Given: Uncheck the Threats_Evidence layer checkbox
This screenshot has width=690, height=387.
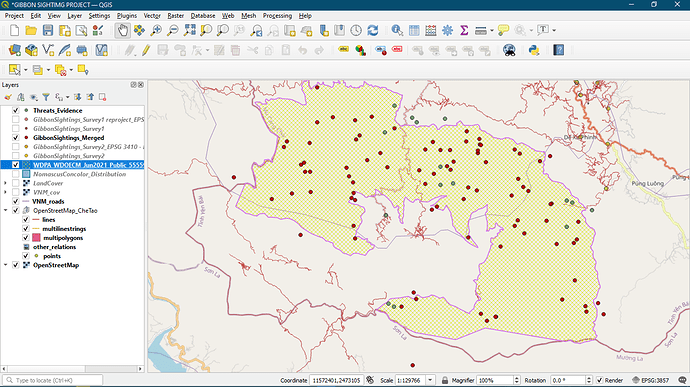Looking at the screenshot, I should click(x=16, y=111).
